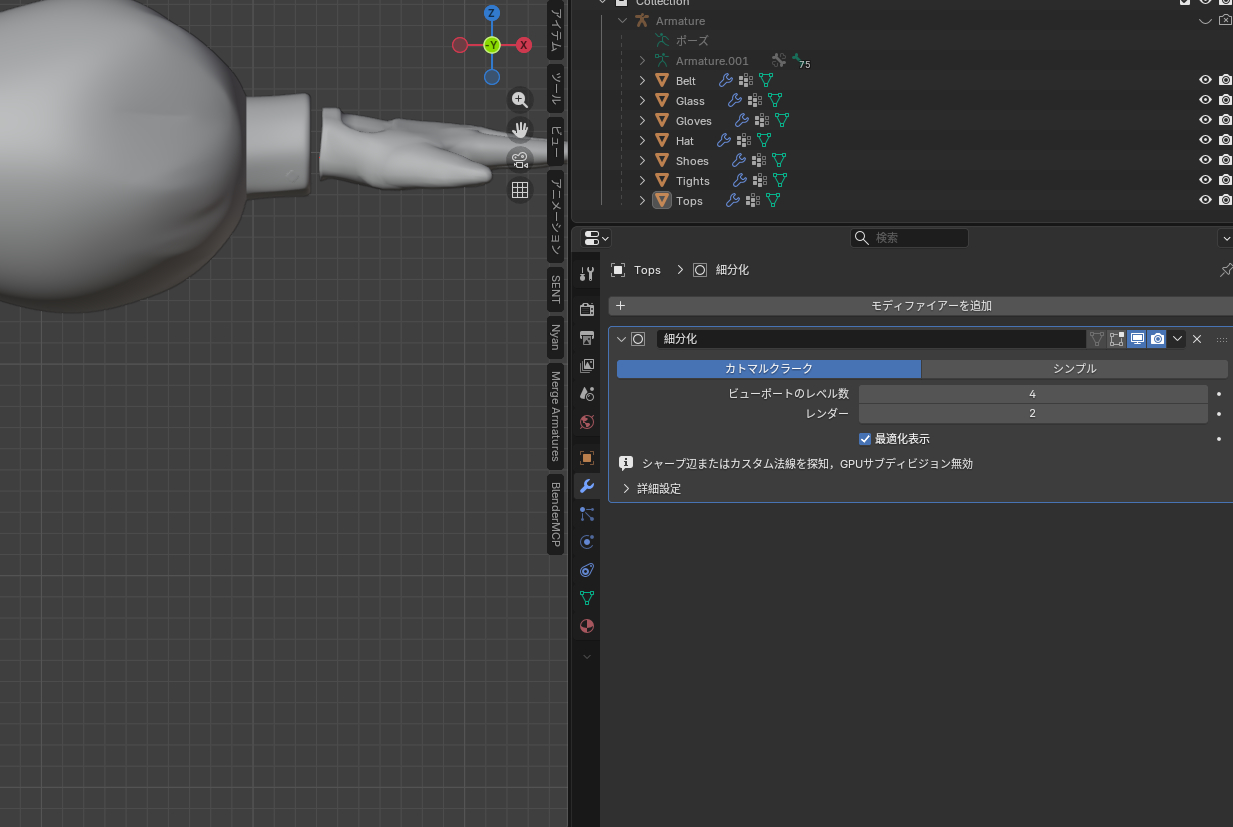1233x827 pixels.
Task: Open the Object Data properties green triangle tab
Action: pos(587,598)
